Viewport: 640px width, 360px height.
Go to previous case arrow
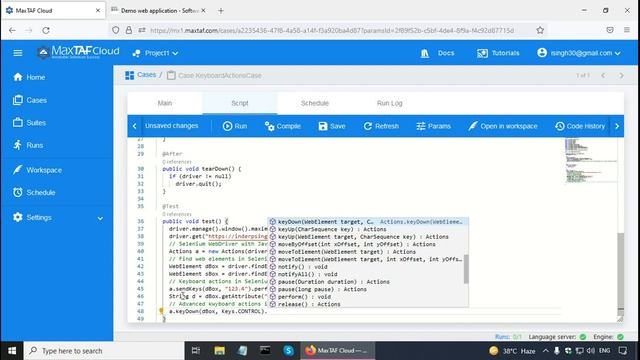[603, 76]
